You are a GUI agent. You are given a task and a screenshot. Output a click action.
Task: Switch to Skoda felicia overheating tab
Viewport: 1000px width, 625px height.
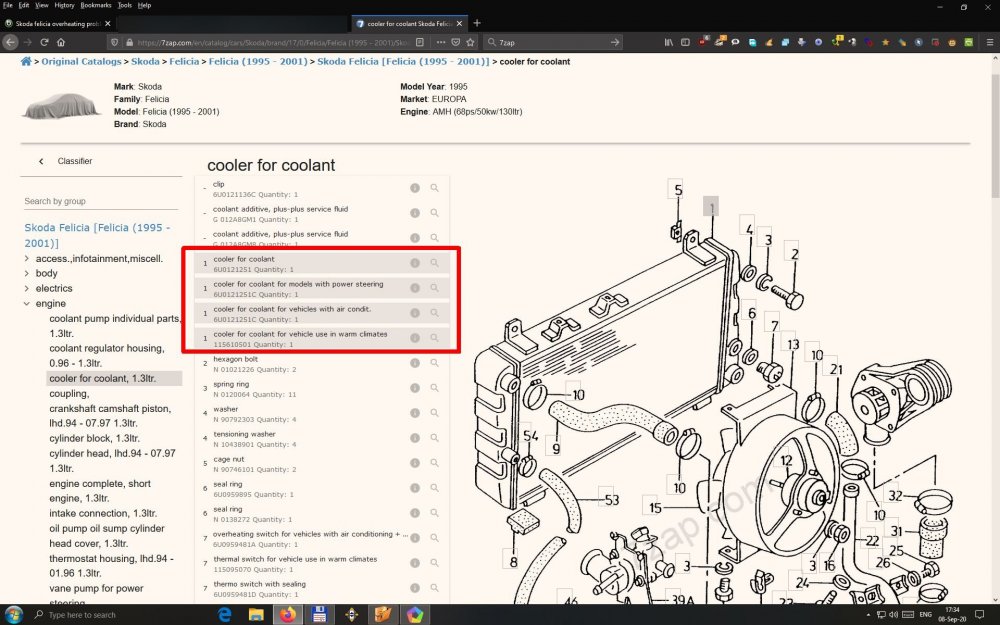pos(58,24)
